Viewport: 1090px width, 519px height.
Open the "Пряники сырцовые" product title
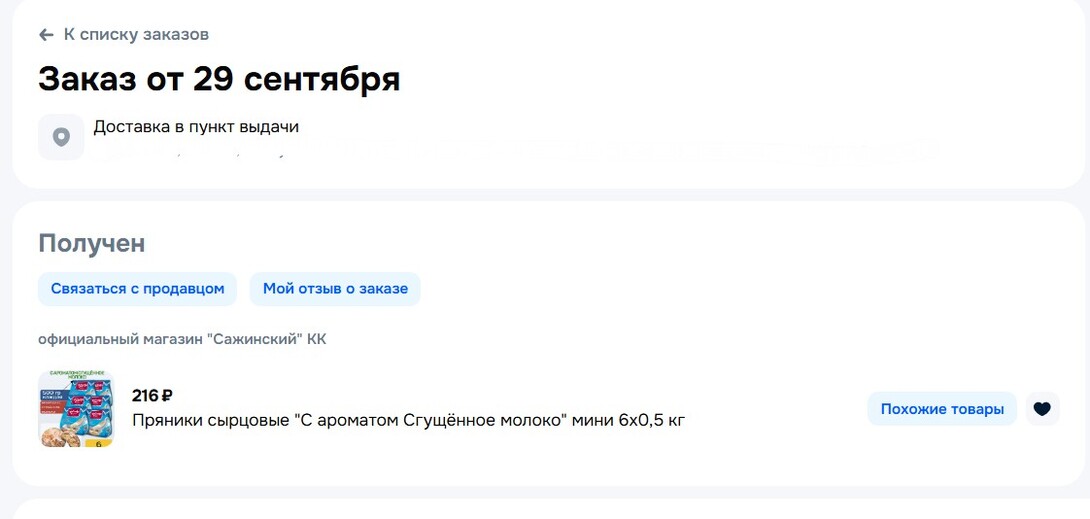tap(408, 420)
